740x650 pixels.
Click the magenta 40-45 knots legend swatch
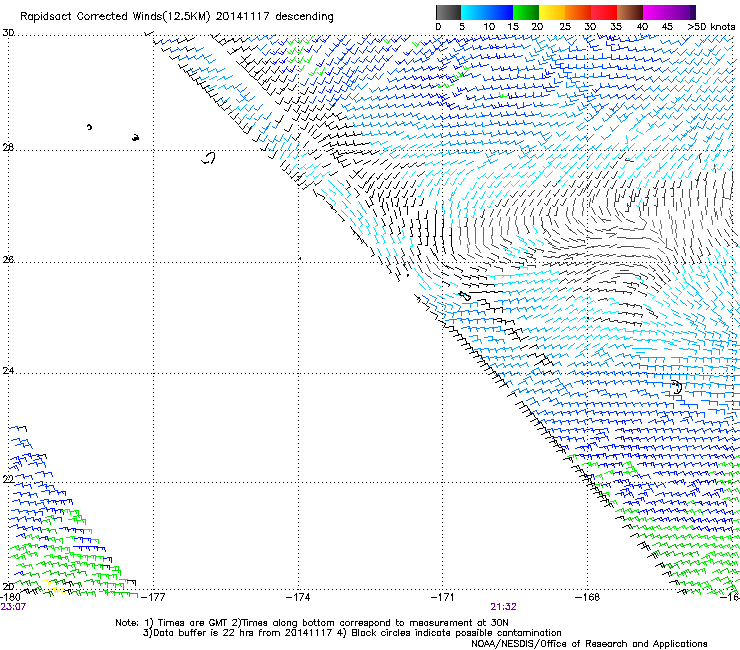tap(656, 12)
